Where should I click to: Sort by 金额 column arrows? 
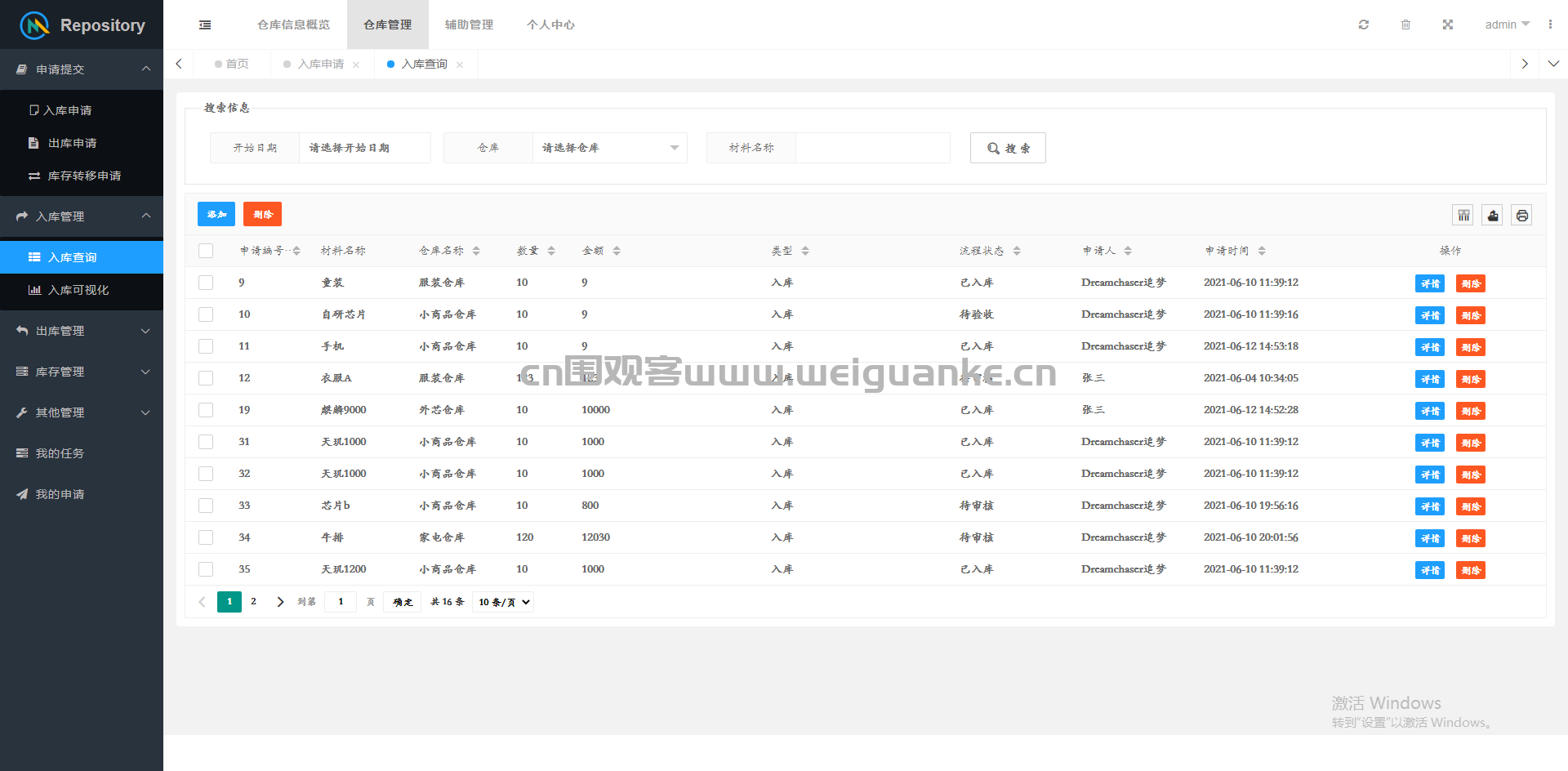tap(617, 251)
